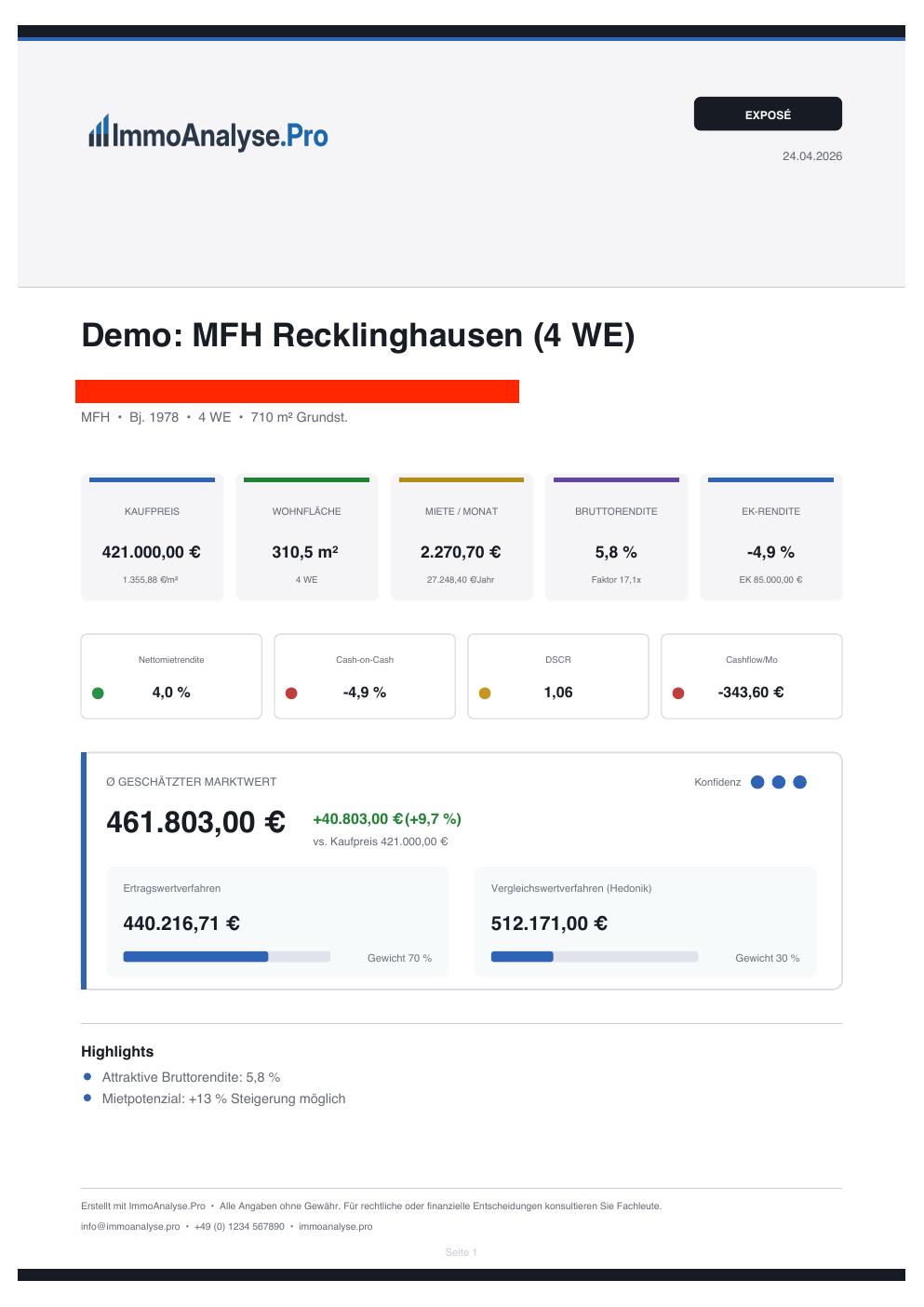
Task: Click the Ertragswertverfahren weight progress bar
Action: [227, 957]
